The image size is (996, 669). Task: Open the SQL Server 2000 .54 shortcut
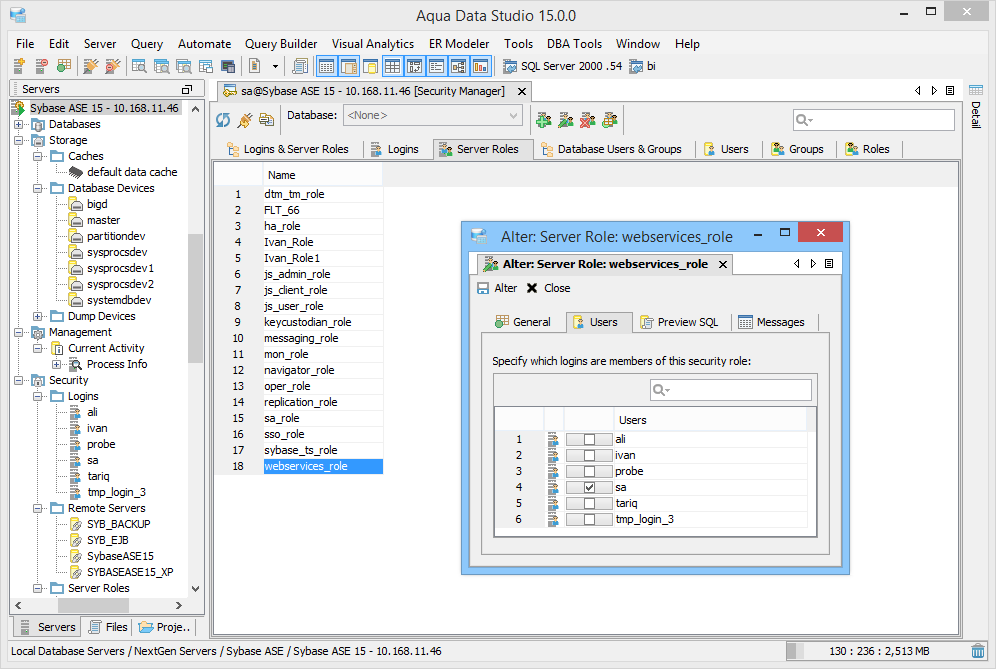coord(562,66)
